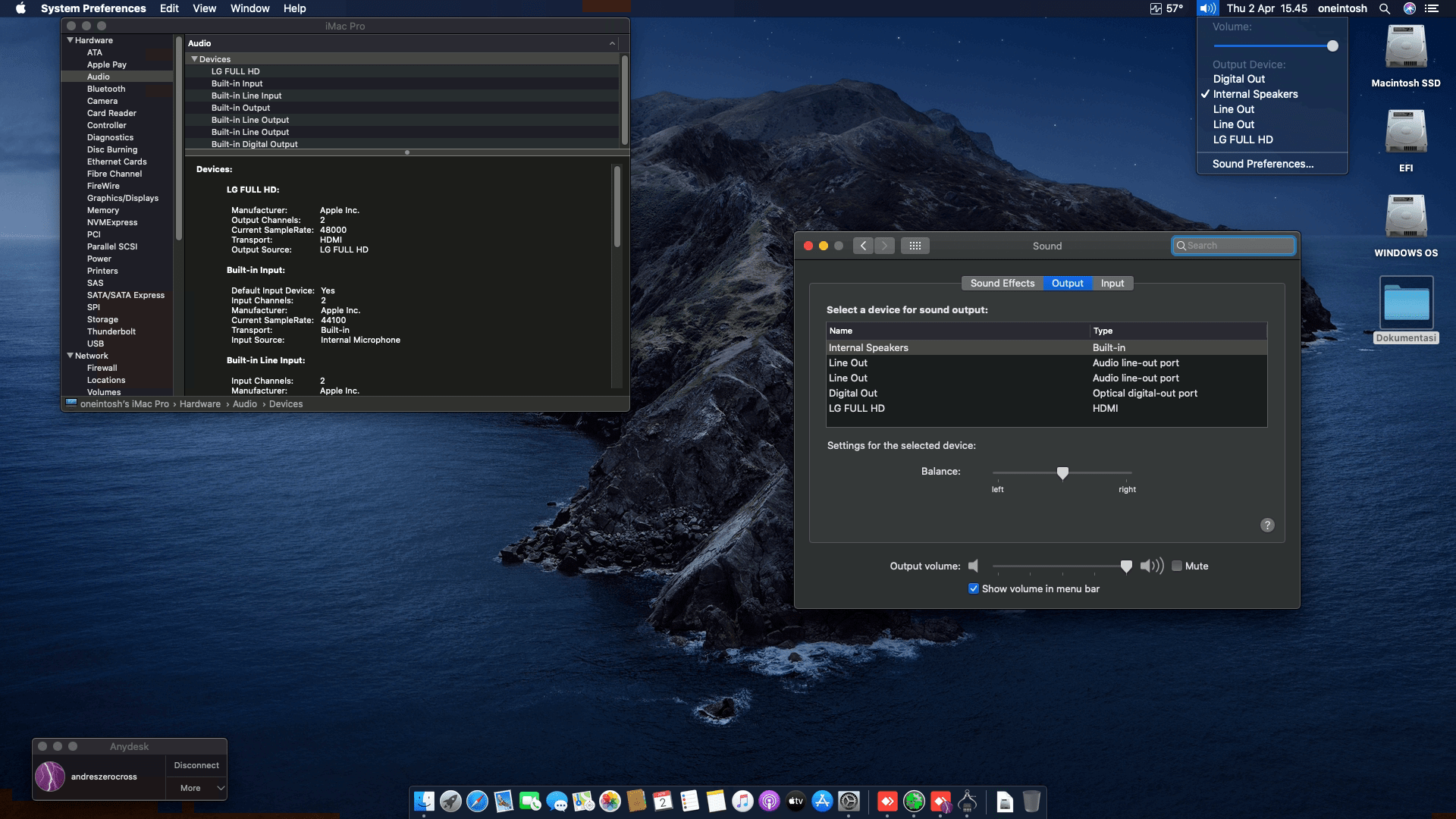Open Sound Preferences from volume menu
1456x819 pixels.
pyautogui.click(x=1272, y=164)
